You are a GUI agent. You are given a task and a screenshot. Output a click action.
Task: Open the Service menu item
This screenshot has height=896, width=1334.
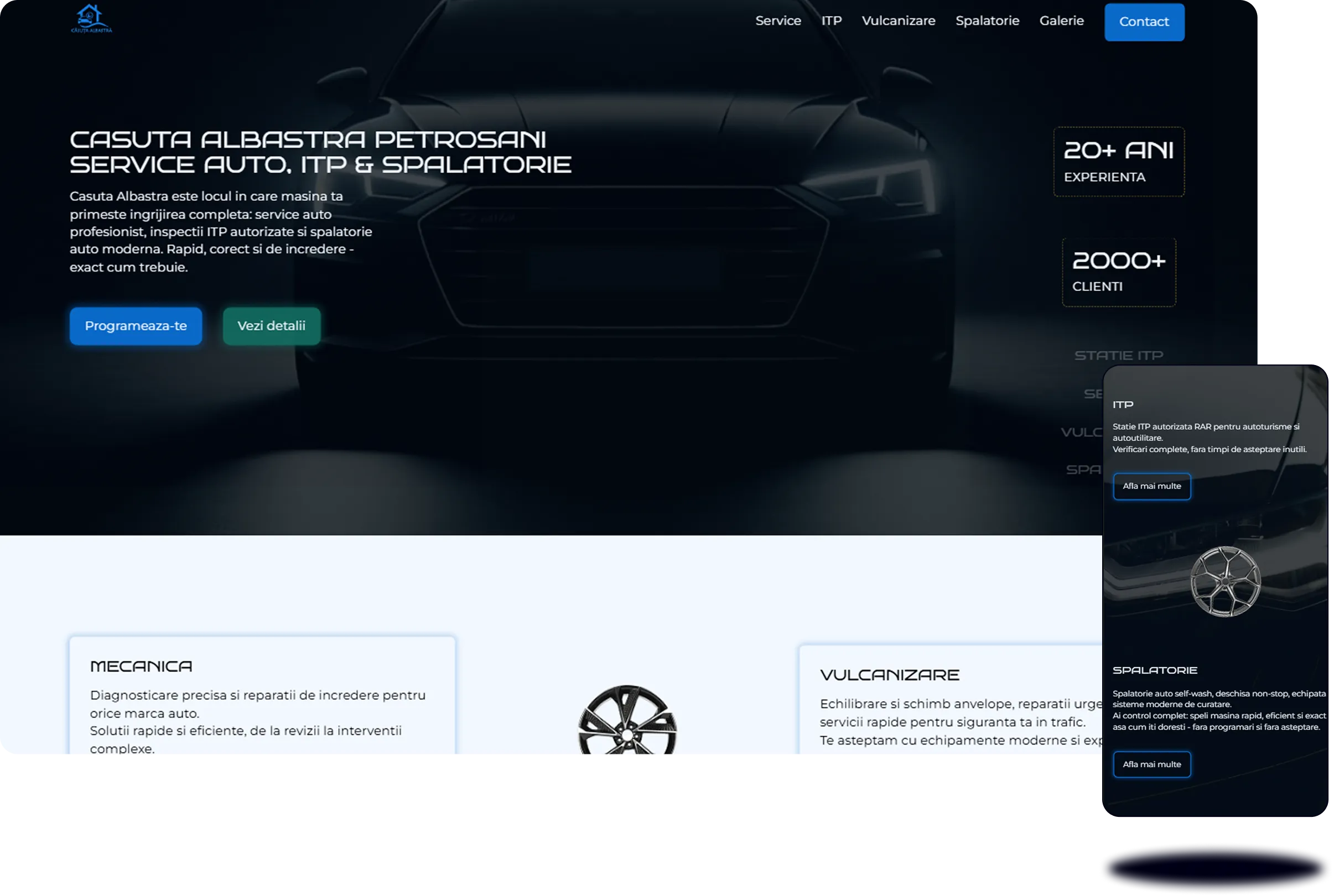coord(778,21)
